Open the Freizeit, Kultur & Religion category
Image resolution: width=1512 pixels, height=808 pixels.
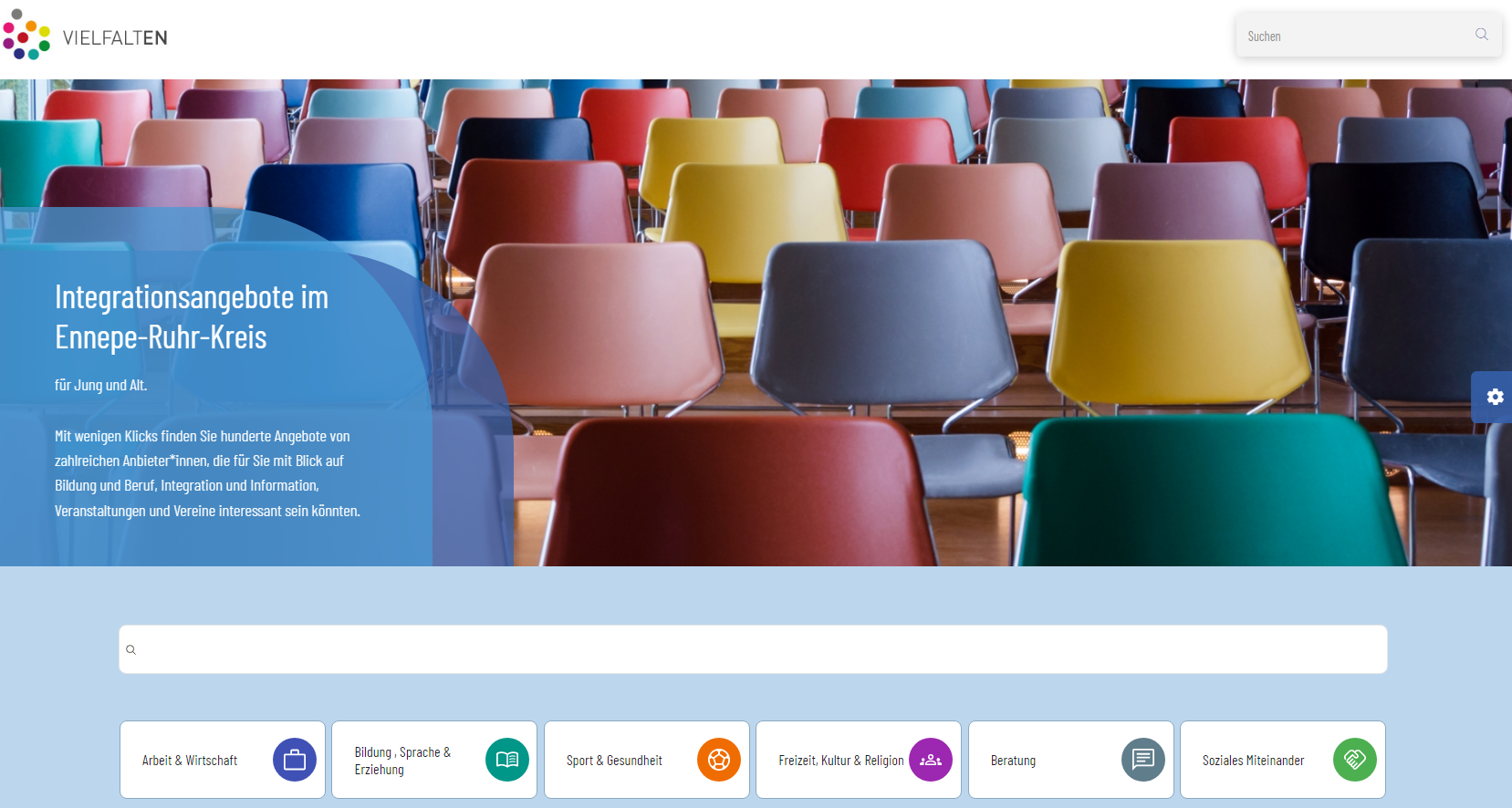(x=859, y=760)
